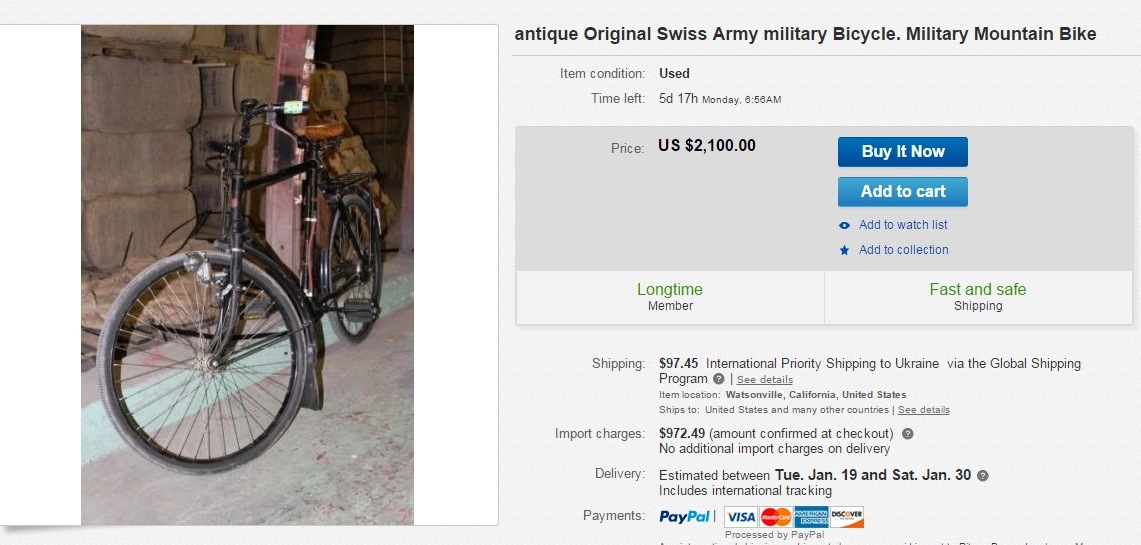The image size is (1141, 545).
Task: Click the Discover card icon
Action: click(x=847, y=517)
